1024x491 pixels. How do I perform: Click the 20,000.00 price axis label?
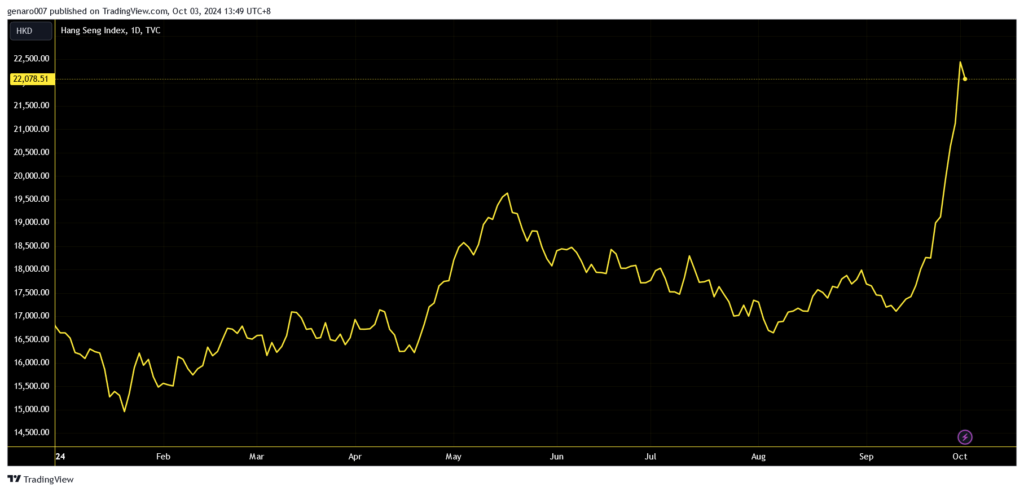click(30, 175)
